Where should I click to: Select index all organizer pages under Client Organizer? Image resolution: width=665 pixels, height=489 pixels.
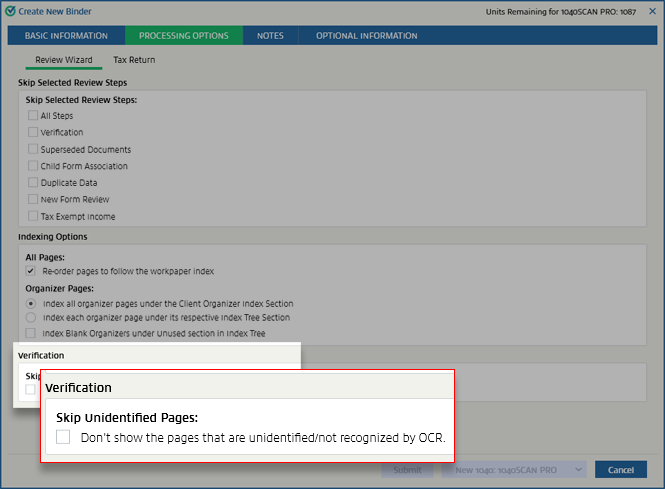pos(32,303)
